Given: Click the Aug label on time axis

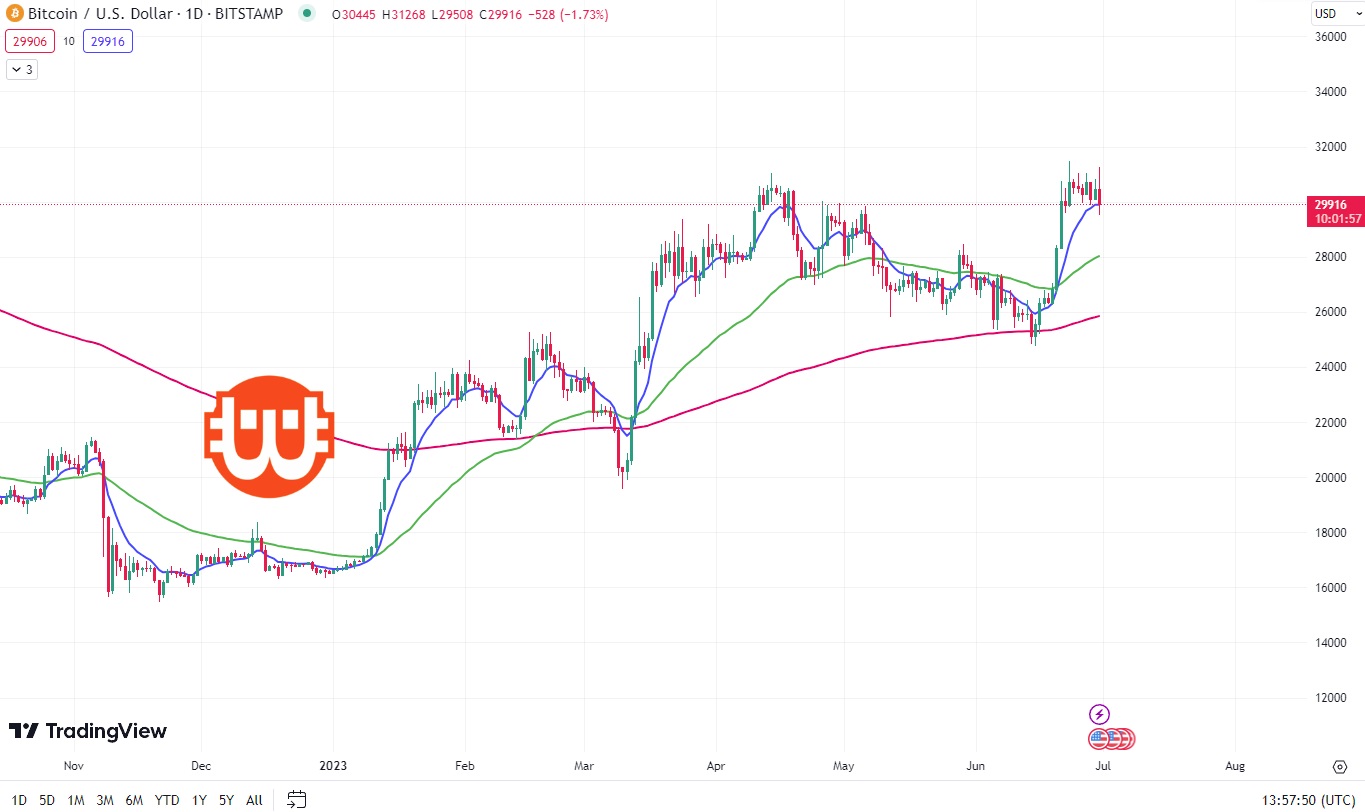Looking at the screenshot, I should pos(1235,767).
